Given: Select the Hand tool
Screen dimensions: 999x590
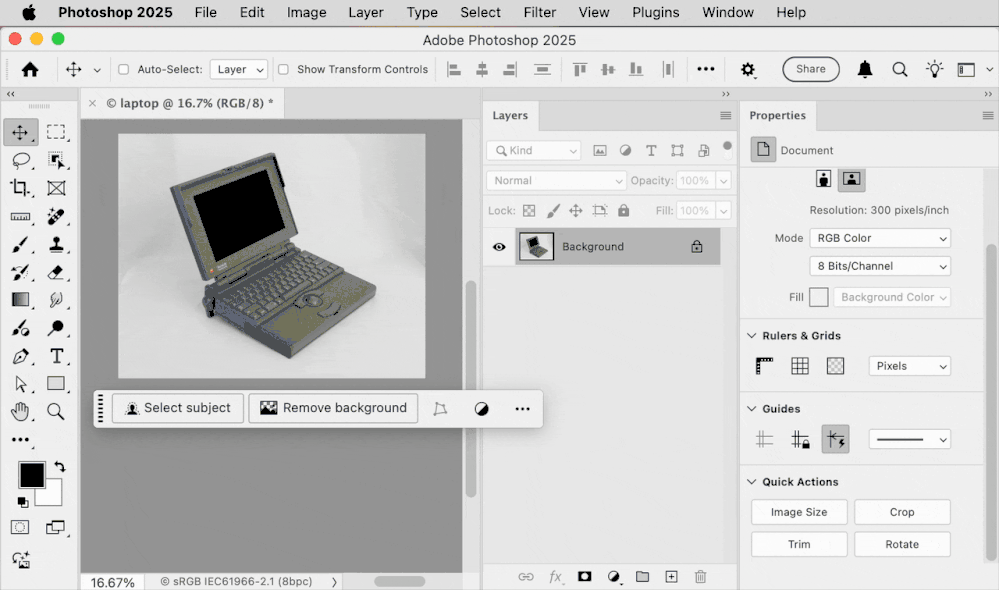Looking at the screenshot, I should (20, 411).
